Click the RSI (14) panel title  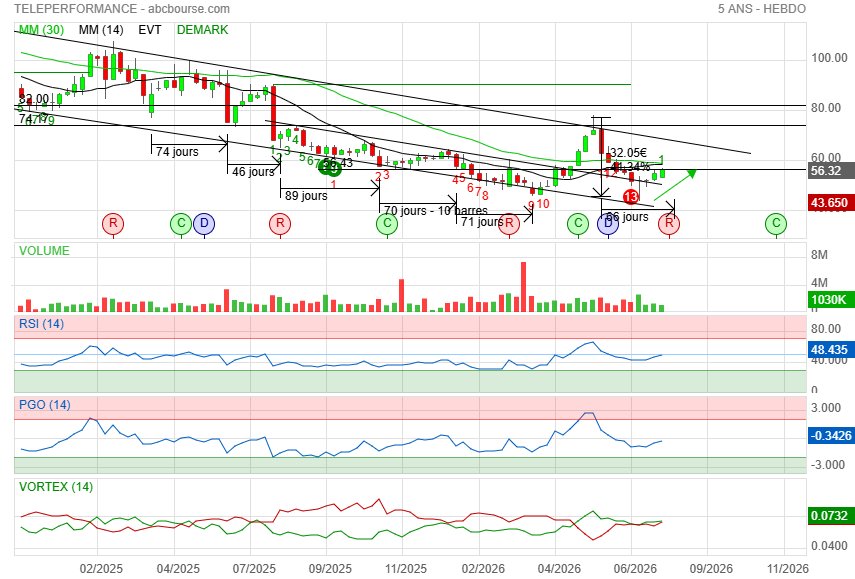click(x=41, y=324)
